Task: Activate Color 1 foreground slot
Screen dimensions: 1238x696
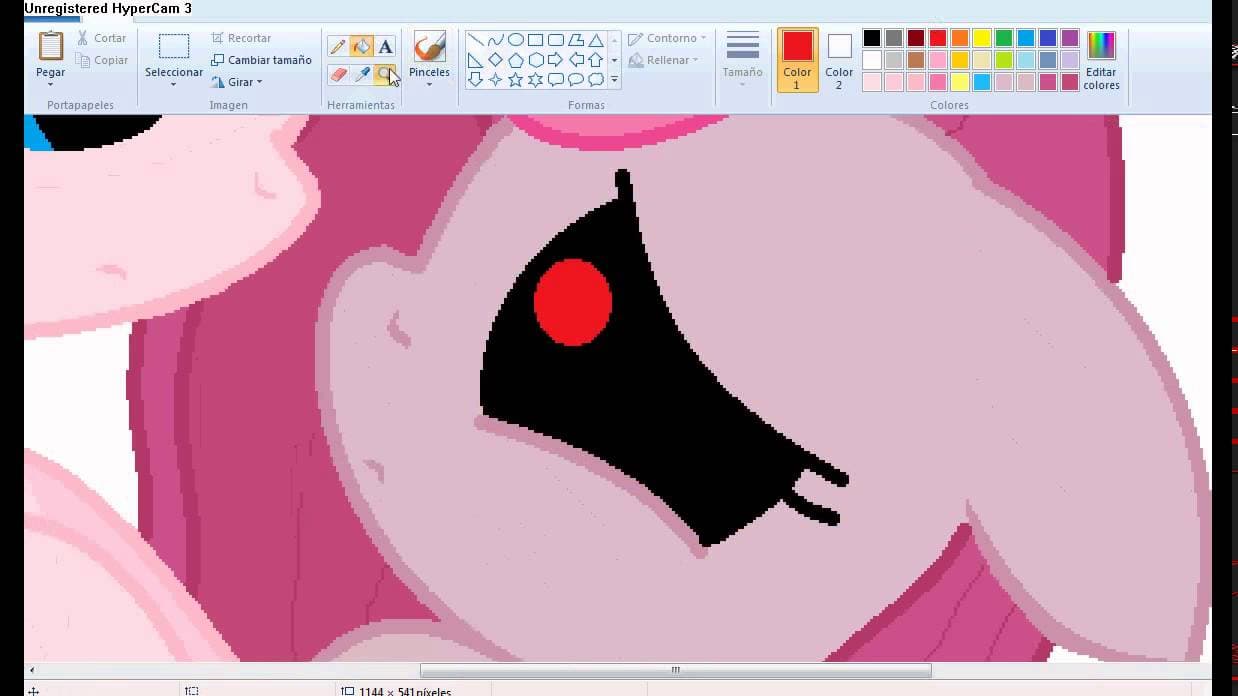Action: (797, 59)
